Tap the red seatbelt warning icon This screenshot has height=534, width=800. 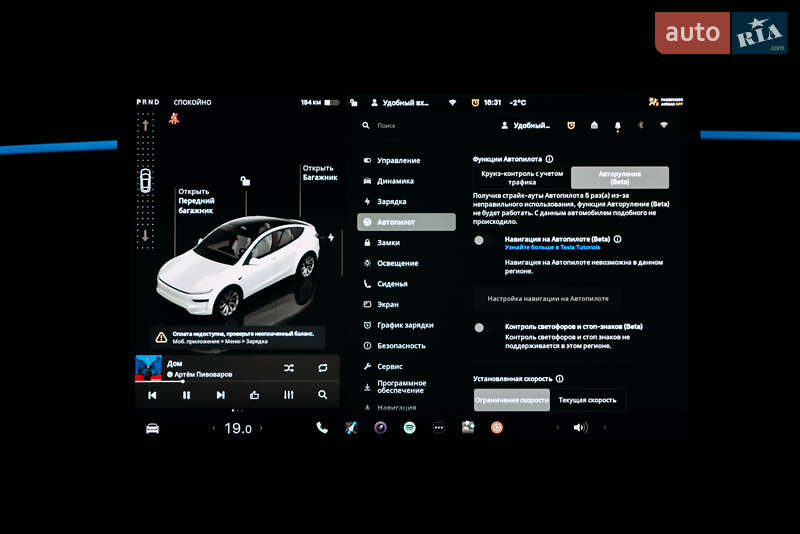pyautogui.click(x=174, y=118)
